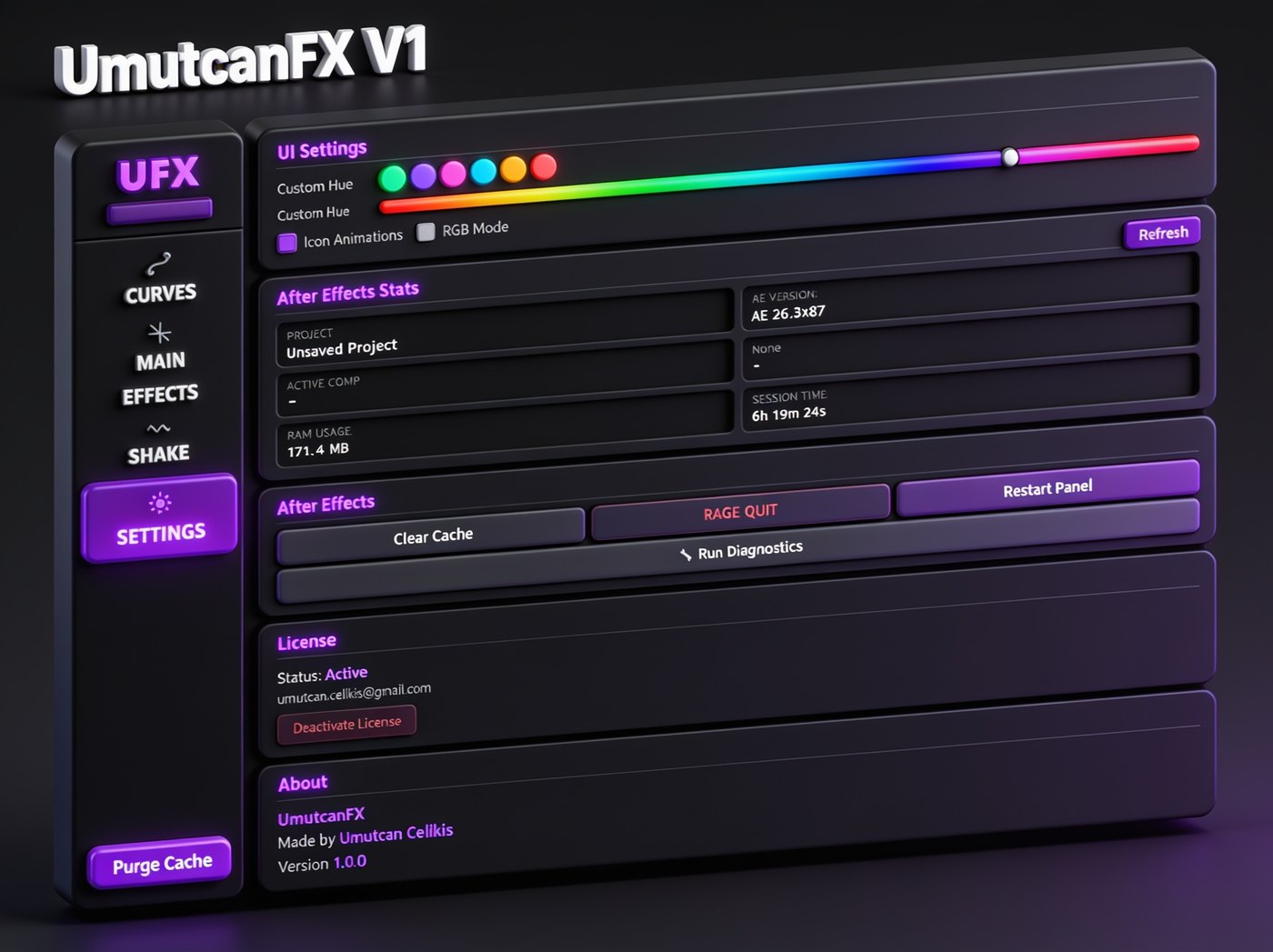Click the version number 1.0.0

[x=350, y=862]
